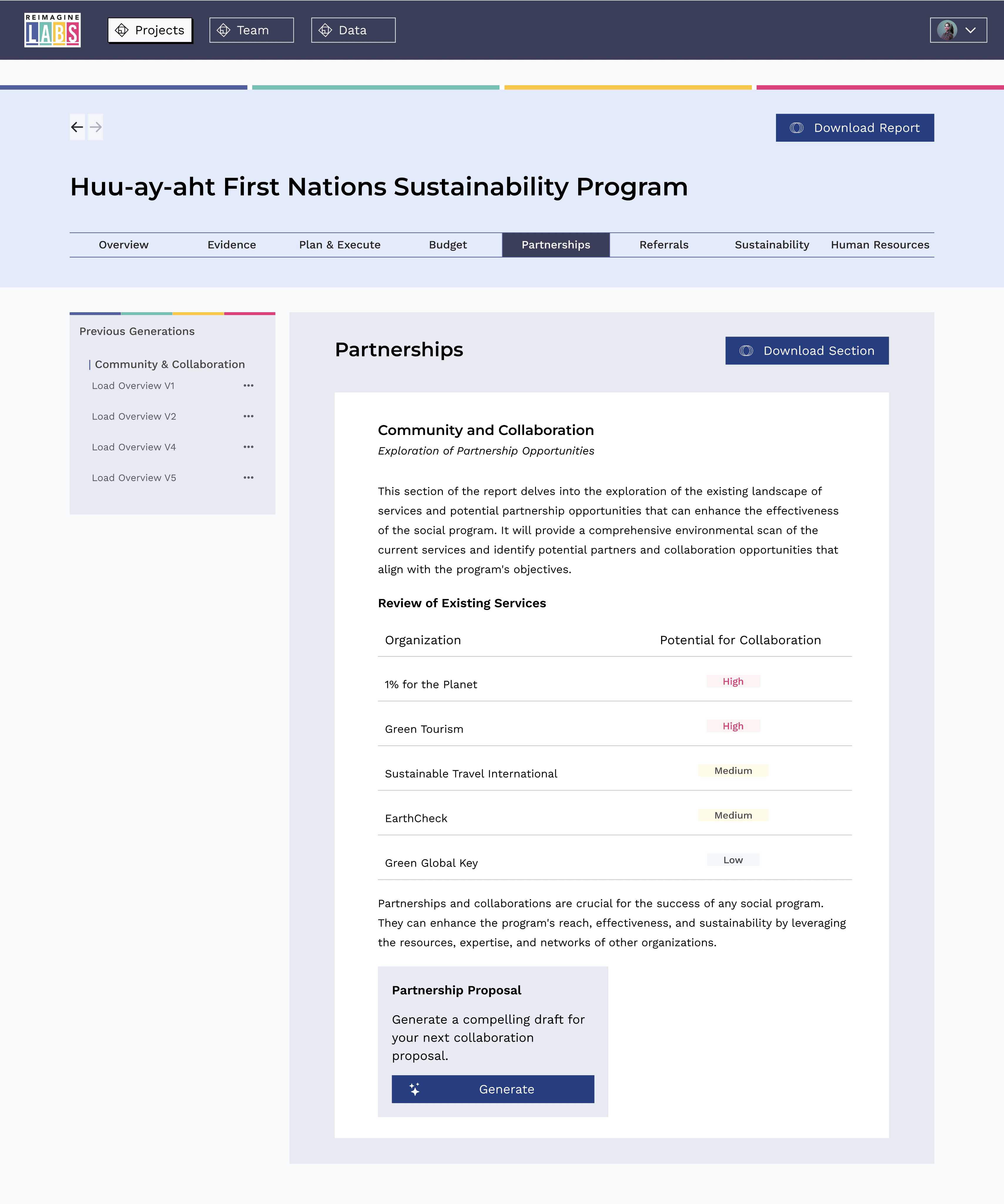
Task: Open options menu for Load Overview V2
Action: click(x=248, y=416)
